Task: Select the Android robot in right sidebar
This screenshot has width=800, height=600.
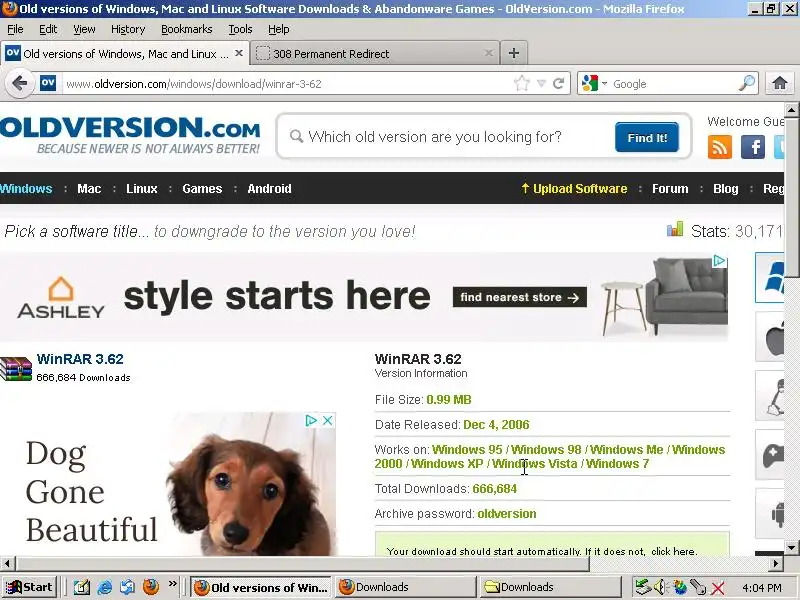Action: pyautogui.click(x=770, y=514)
